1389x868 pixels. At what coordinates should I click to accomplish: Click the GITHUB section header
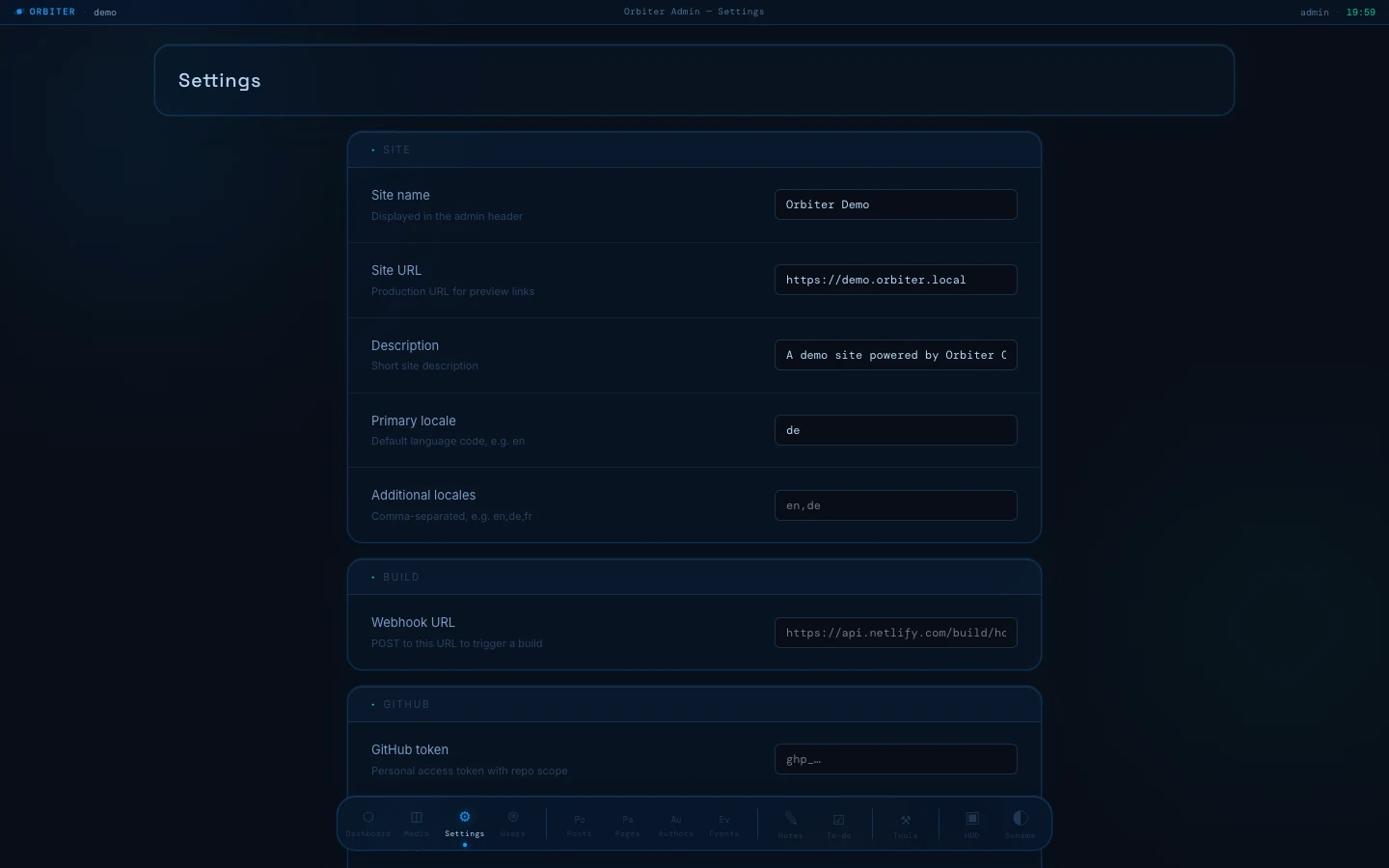(694, 704)
